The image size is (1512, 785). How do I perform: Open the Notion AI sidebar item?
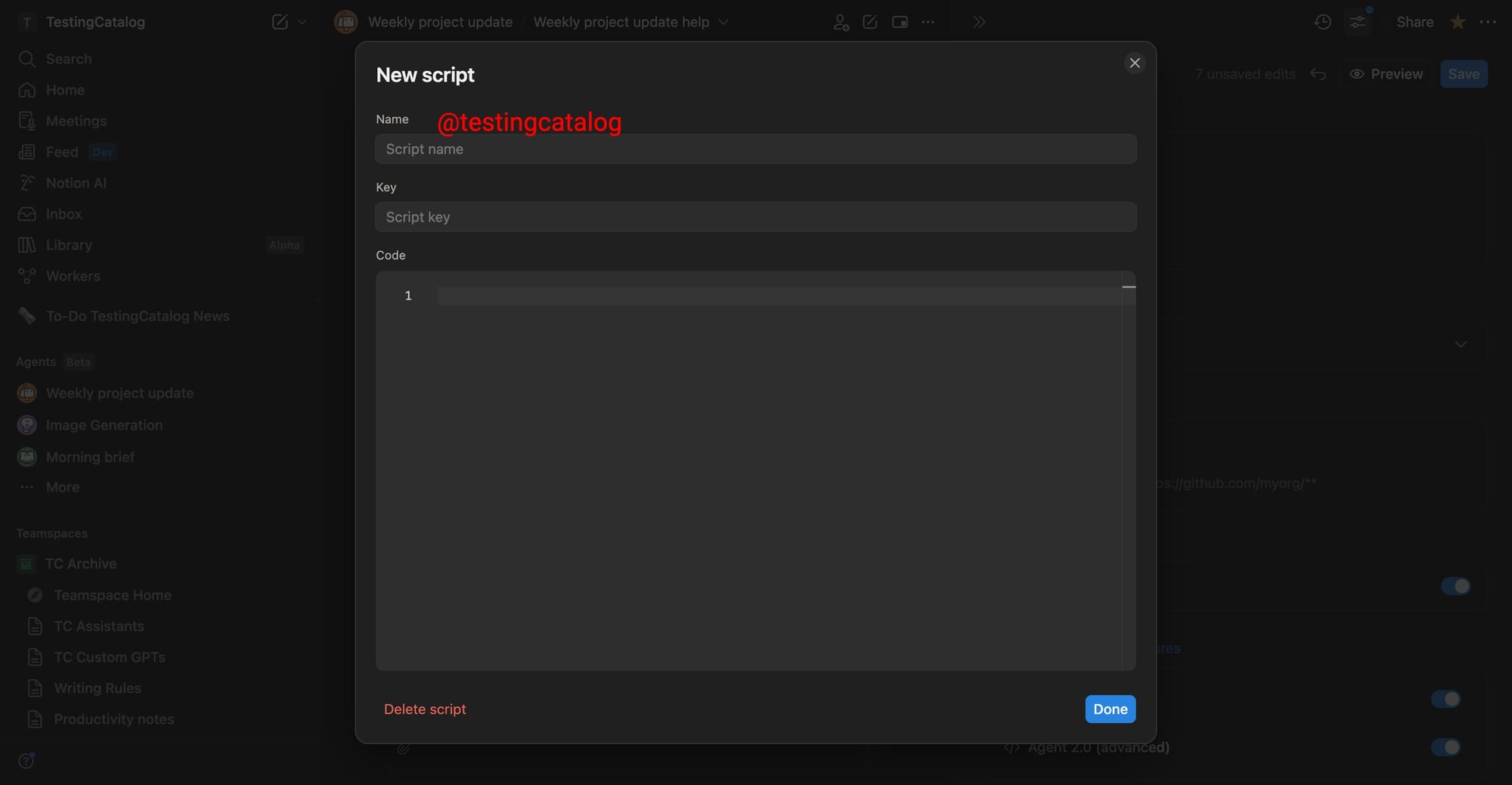coord(76,183)
